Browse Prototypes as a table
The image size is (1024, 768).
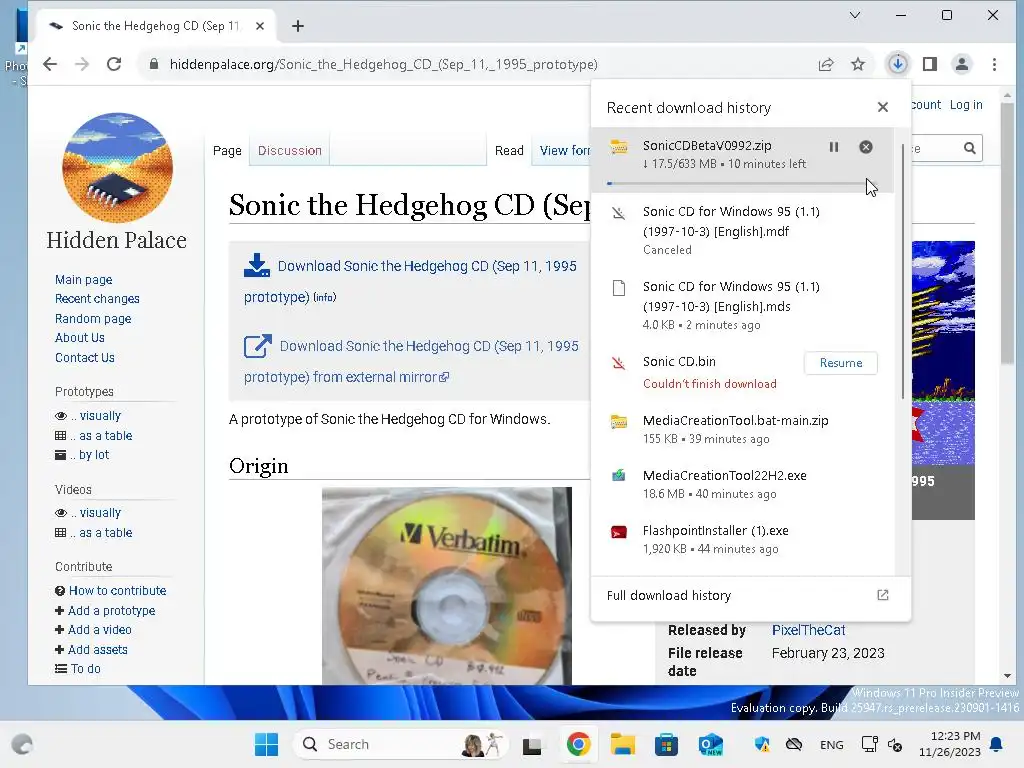101,436
